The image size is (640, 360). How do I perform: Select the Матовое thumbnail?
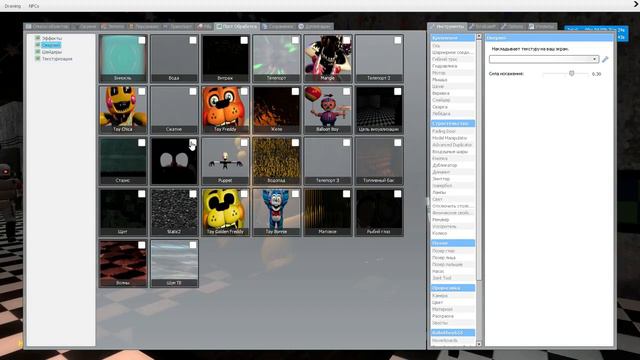pos(327,212)
